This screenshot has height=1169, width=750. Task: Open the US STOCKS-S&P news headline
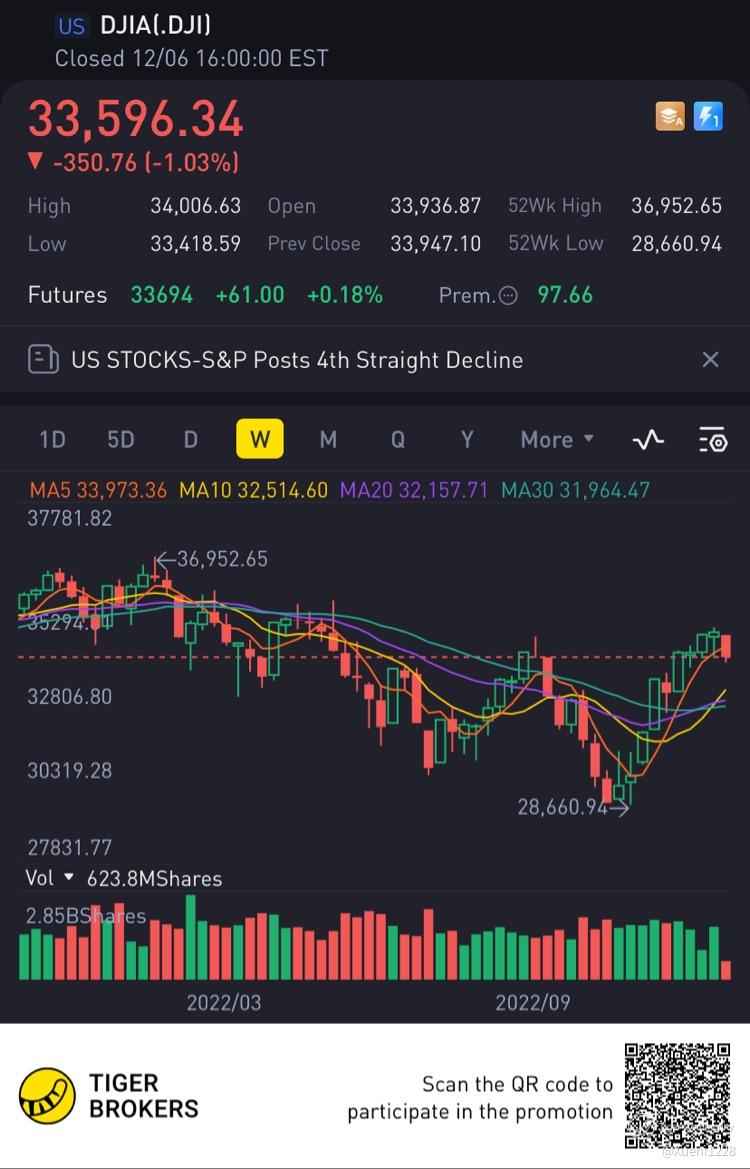[x=297, y=360]
